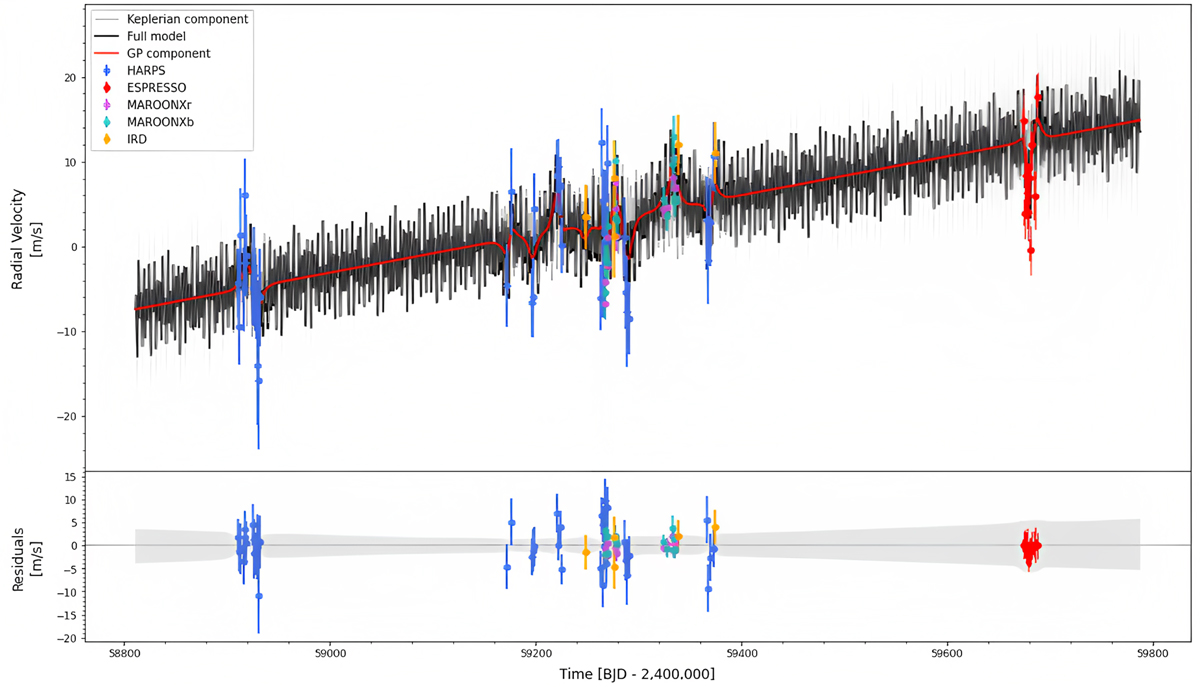Click the HARPS blue marker in legend
The height and width of the screenshot is (687, 1200).
pos(107,70)
